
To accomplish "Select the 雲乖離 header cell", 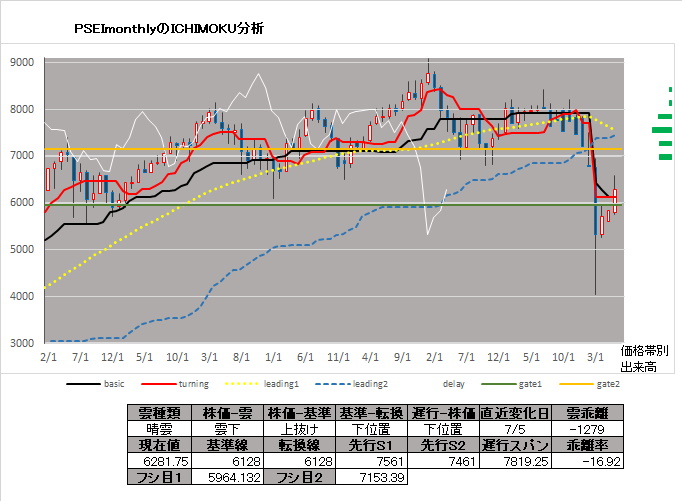I will [587, 413].
